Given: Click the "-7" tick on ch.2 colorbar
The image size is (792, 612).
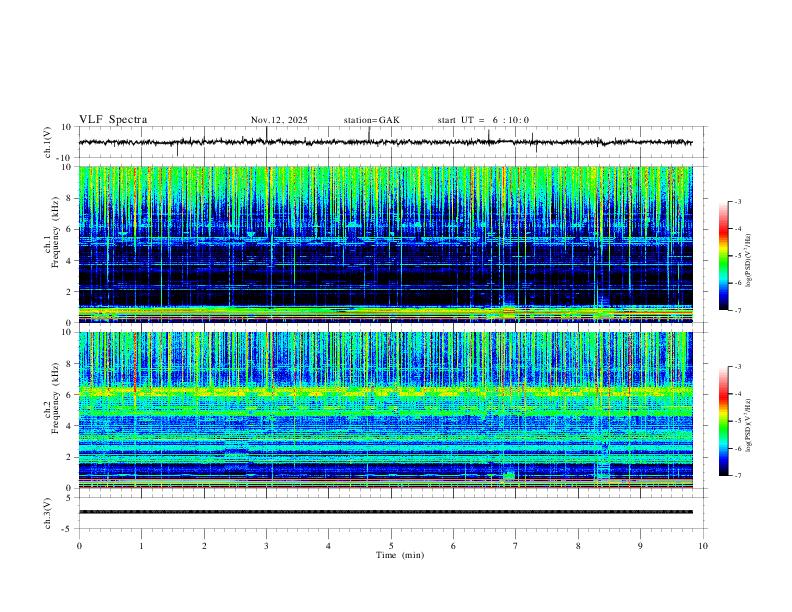Looking at the screenshot, I should [x=737, y=476].
